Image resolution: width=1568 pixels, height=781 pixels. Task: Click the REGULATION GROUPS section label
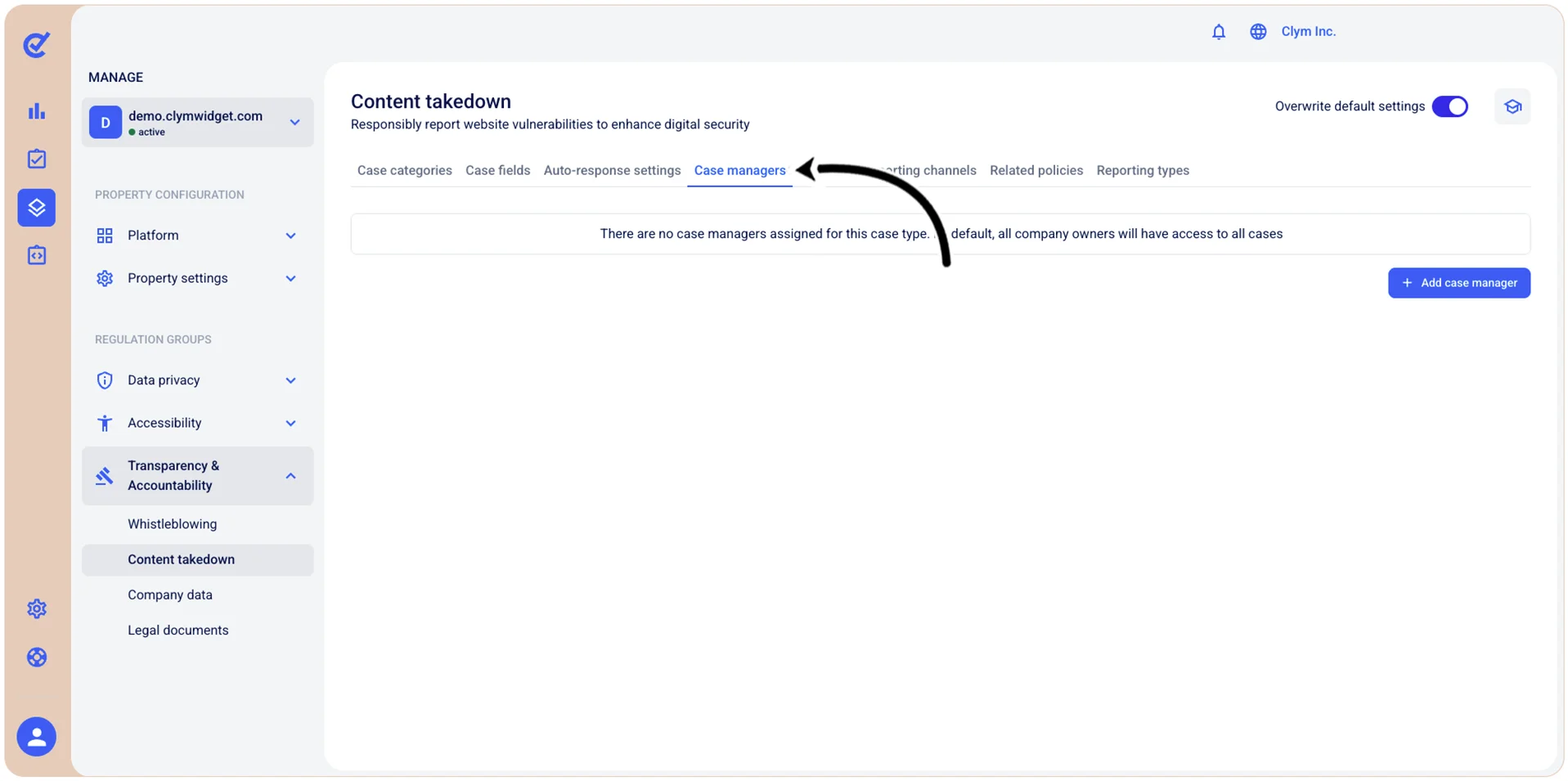(x=153, y=339)
